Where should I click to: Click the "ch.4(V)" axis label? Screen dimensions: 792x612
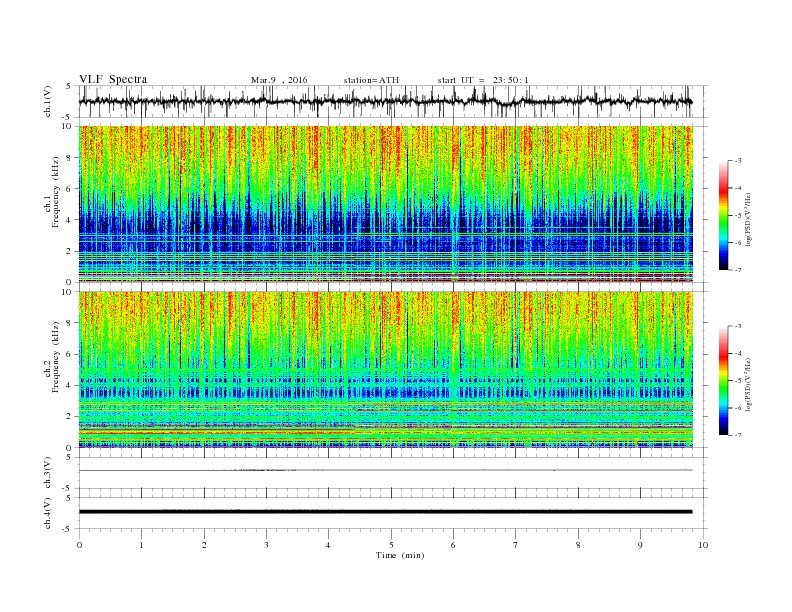click(x=48, y=513)
